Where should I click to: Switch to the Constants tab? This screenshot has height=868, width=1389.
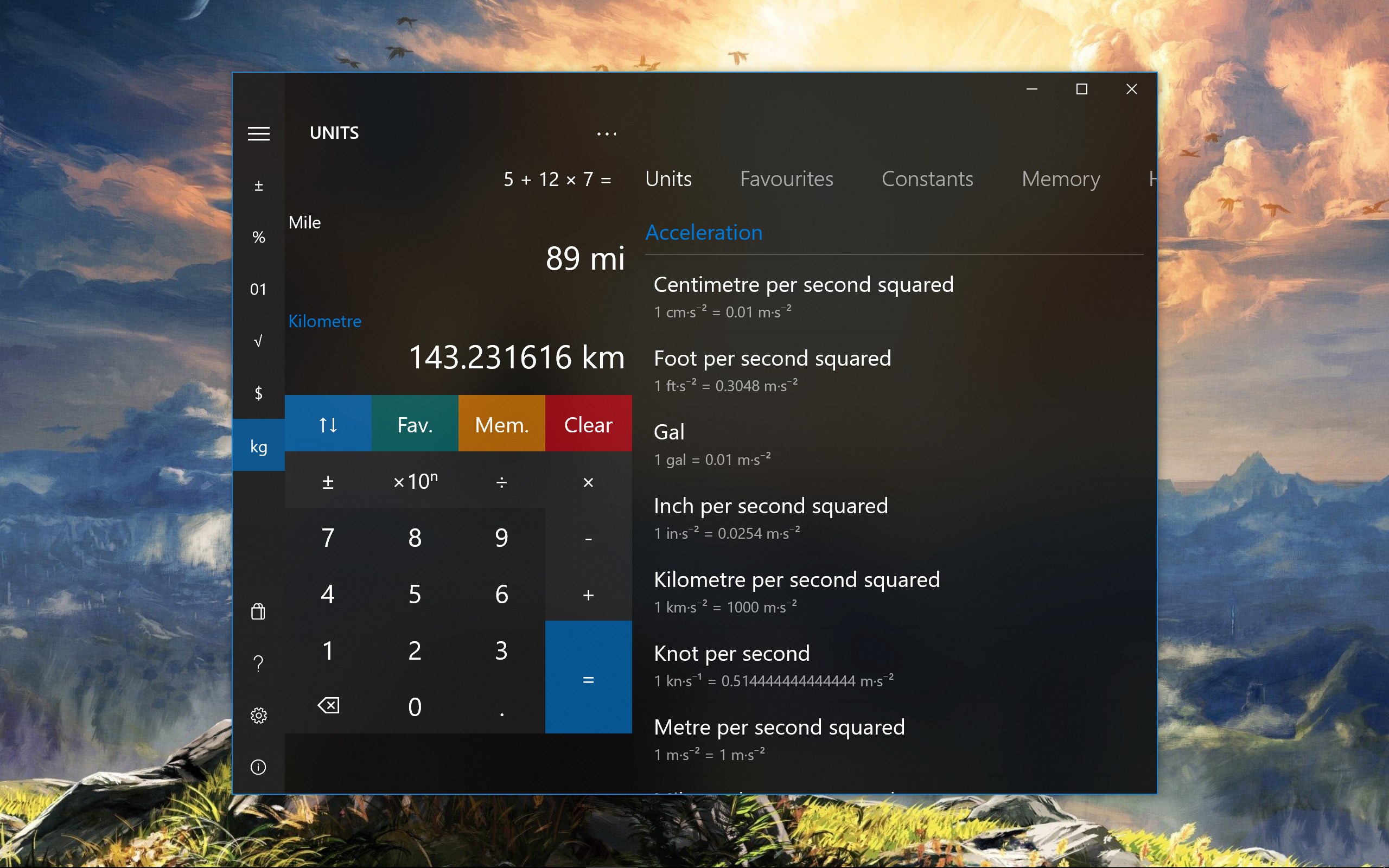click(927, 178)
